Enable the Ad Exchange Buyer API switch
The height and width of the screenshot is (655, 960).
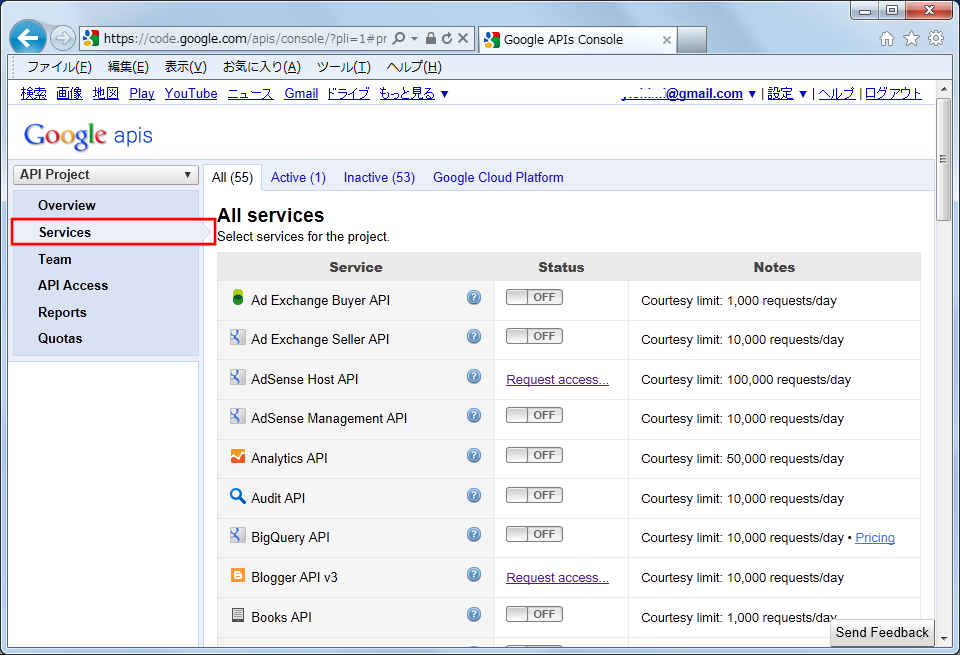[534, 298]
